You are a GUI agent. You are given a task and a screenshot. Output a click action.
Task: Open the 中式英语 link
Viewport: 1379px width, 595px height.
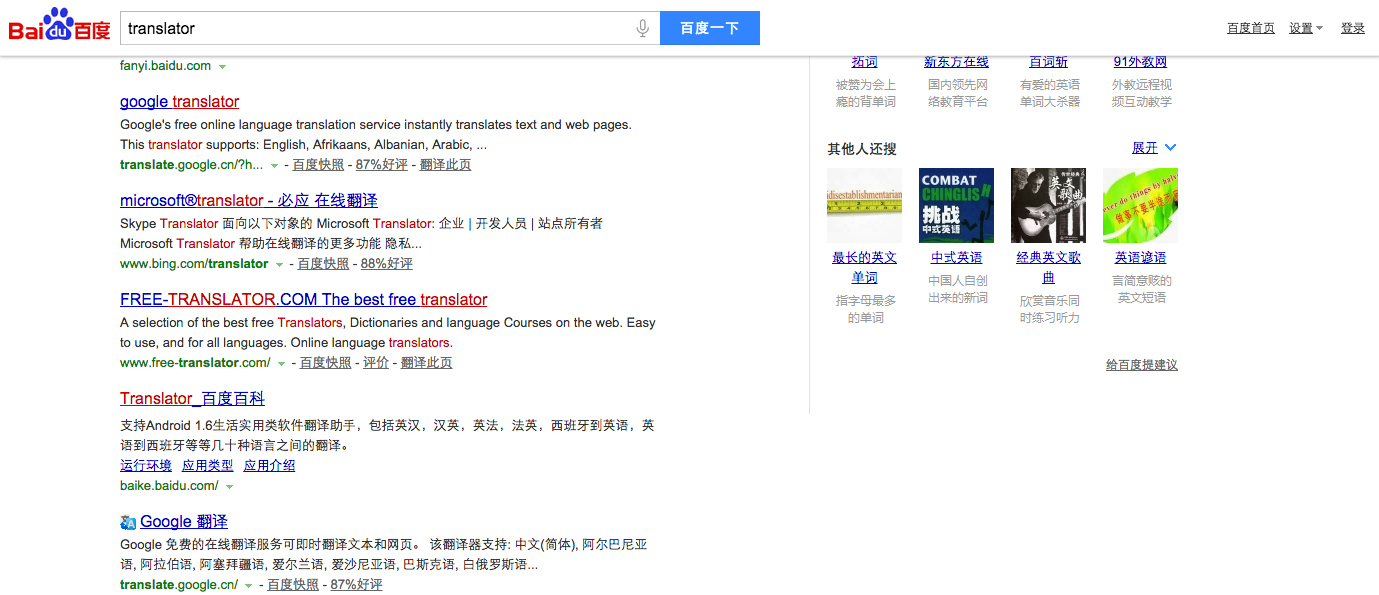956,257
